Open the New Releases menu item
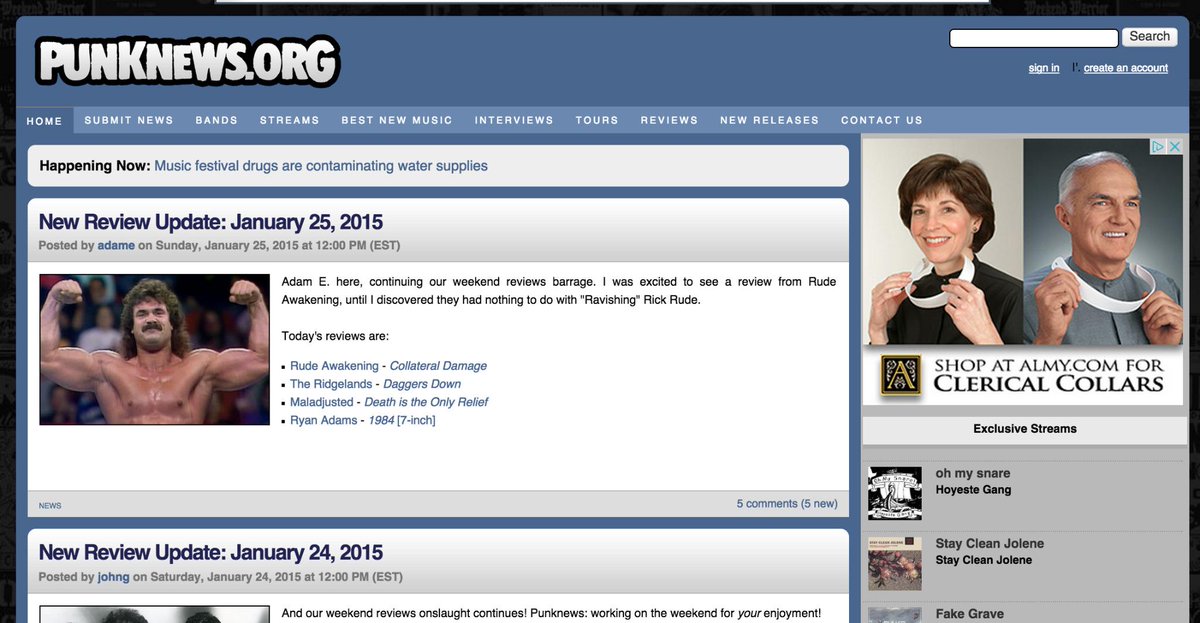The width and height of the screenshot is (1200, 623). point(770,120)
